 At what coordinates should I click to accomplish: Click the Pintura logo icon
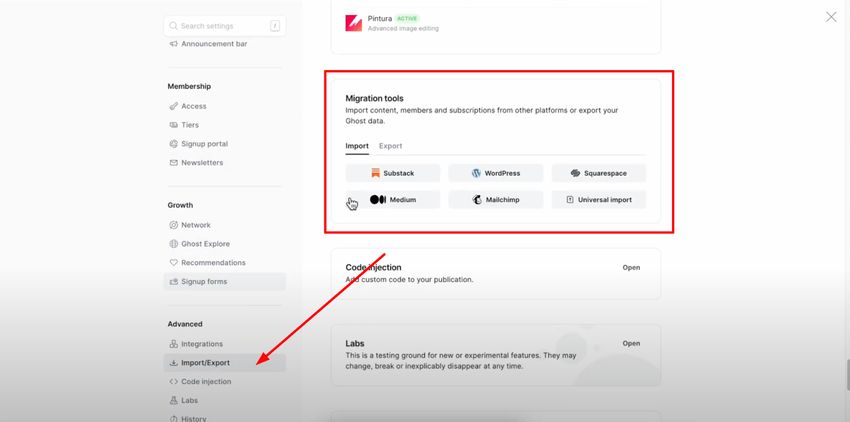pyautogui.click(x=353, y=23)
